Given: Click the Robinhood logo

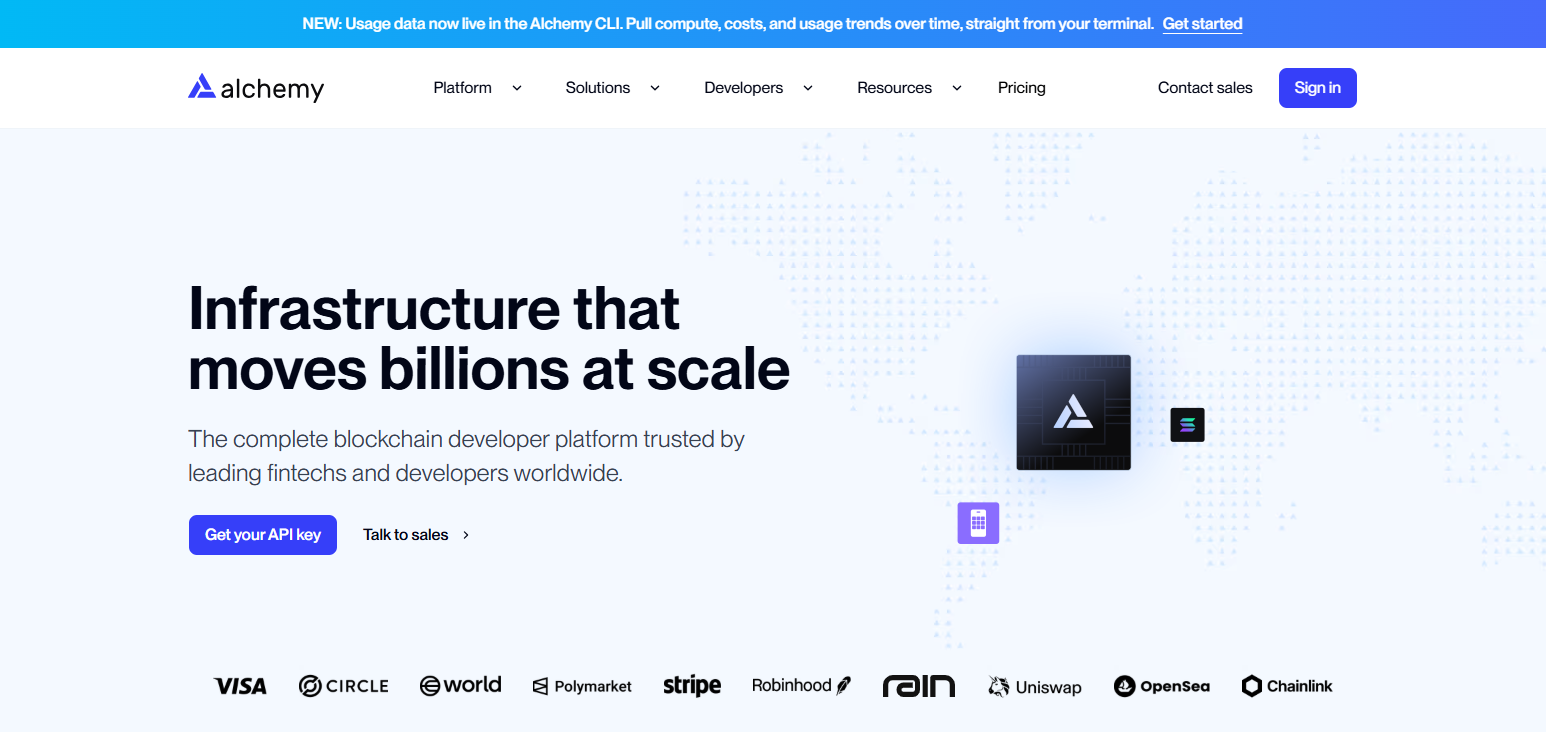Looking at the screenshot, I should [x=802, y=685].
